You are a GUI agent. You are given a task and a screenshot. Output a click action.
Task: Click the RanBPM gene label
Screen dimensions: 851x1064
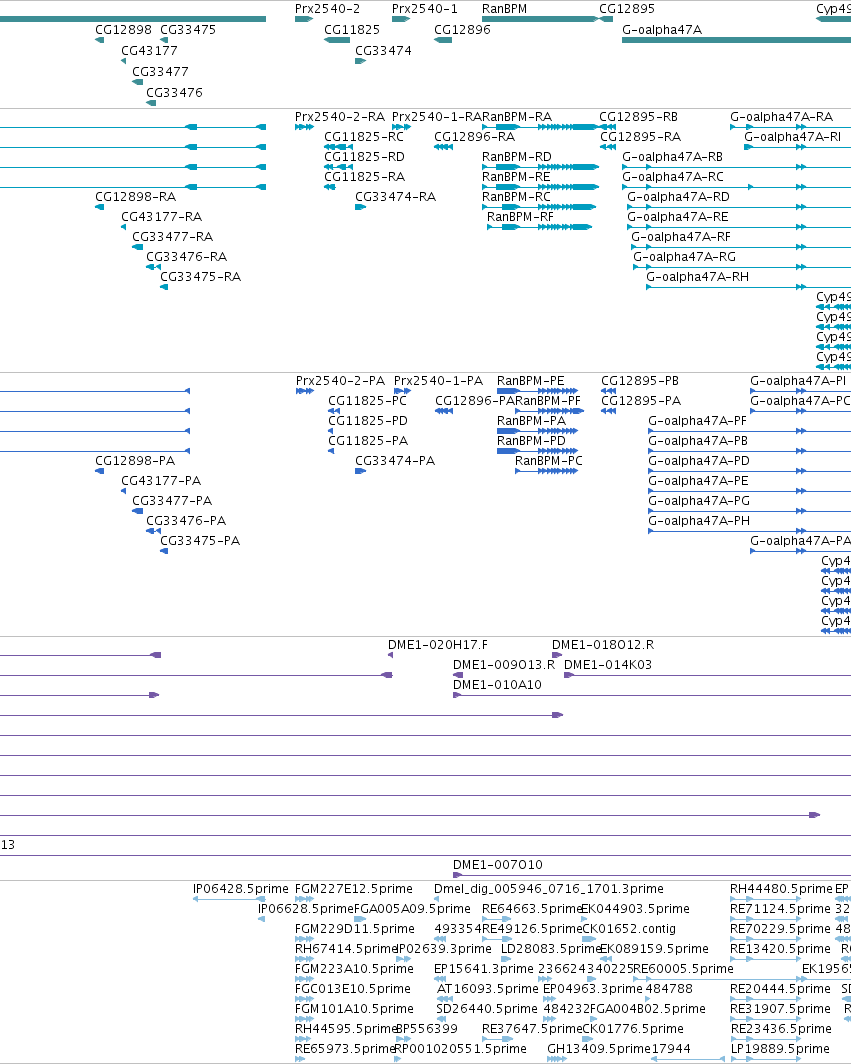pyautogui.click(x=504, y=9)
